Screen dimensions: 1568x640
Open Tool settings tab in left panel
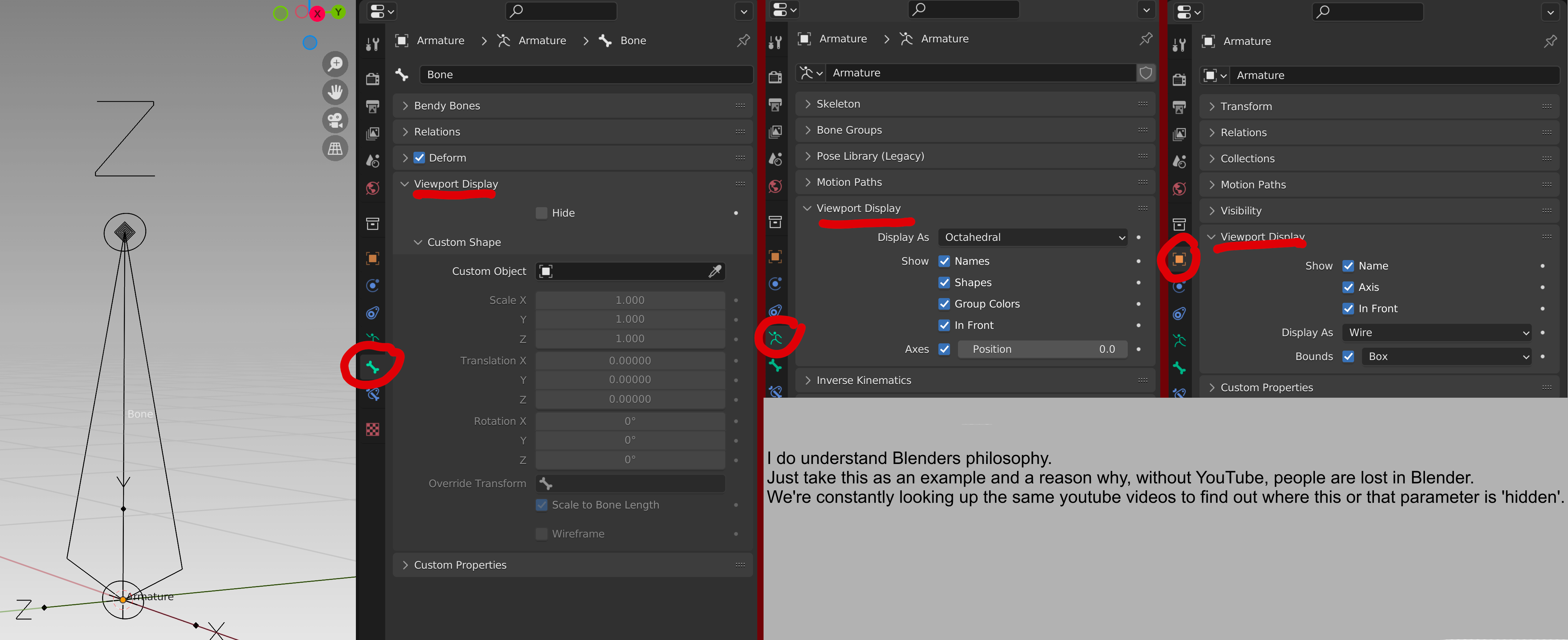pos(373,44)
